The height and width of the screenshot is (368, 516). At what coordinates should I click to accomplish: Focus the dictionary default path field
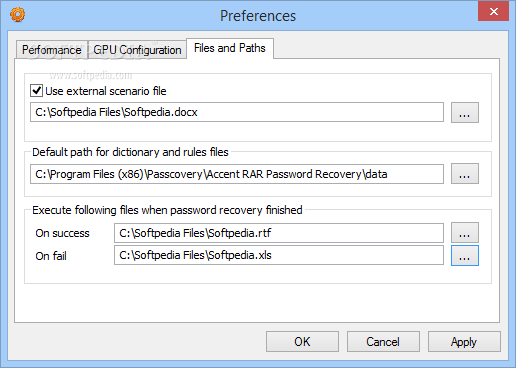coord(237,174)
